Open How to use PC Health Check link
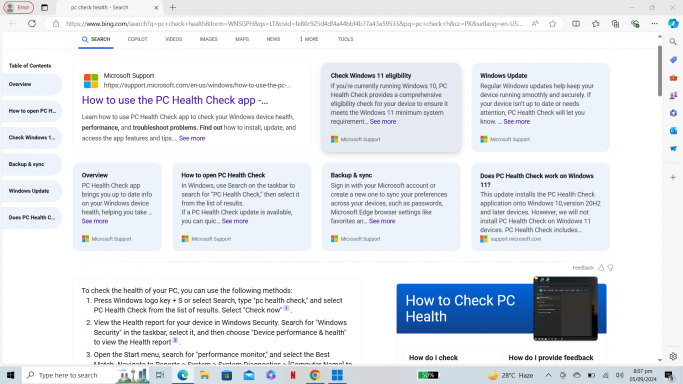This screenshot has width=683, height=384. 175,100
